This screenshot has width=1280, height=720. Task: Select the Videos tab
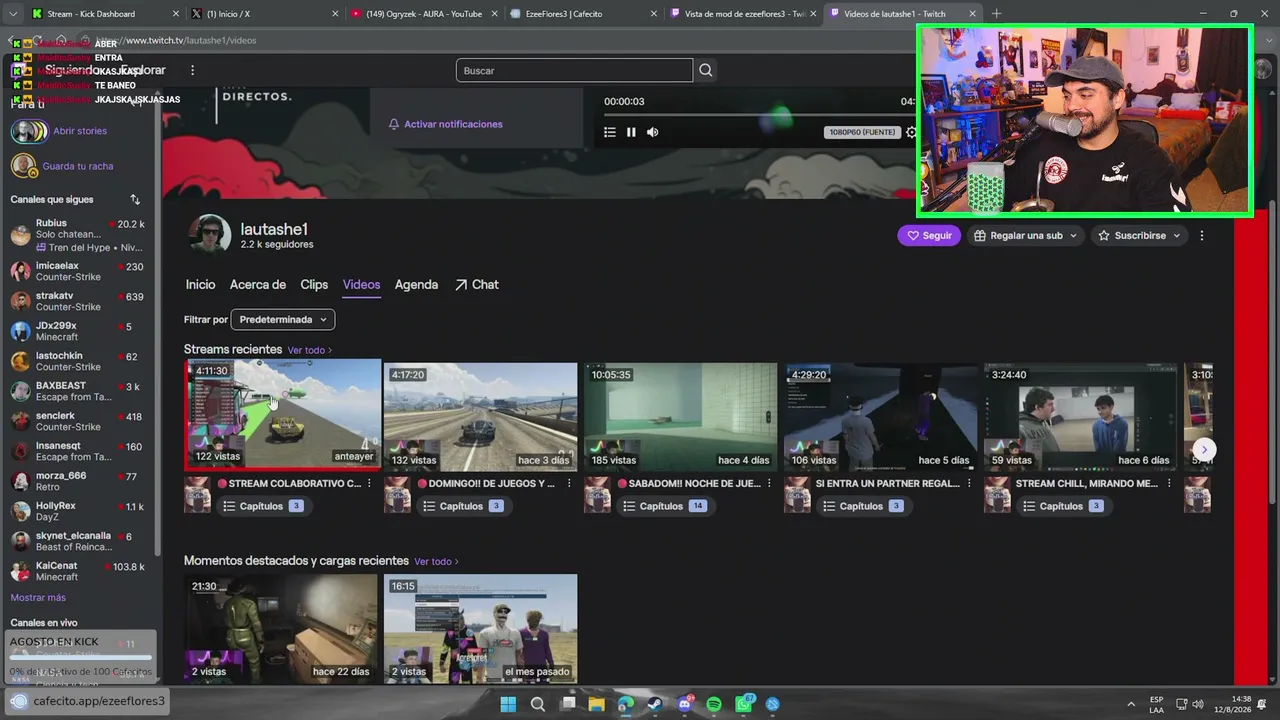(x=361, y=285)
